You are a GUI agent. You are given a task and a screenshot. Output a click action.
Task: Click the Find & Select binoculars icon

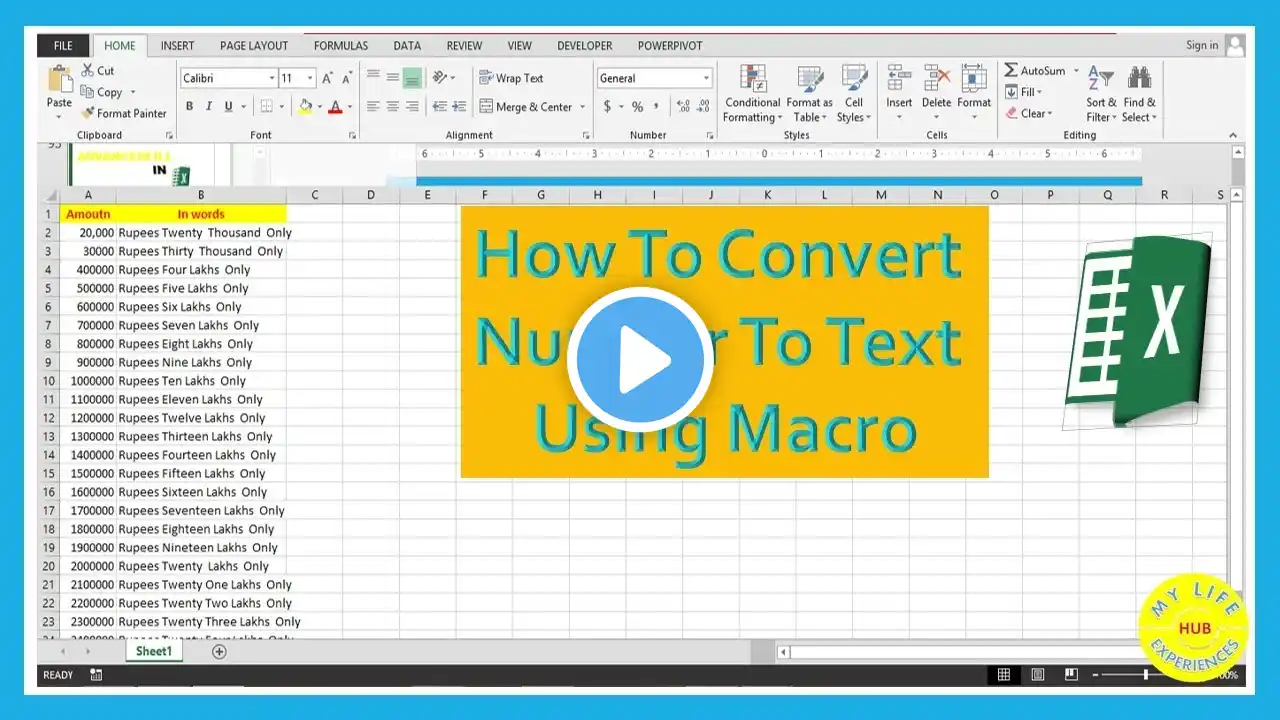1139,78
